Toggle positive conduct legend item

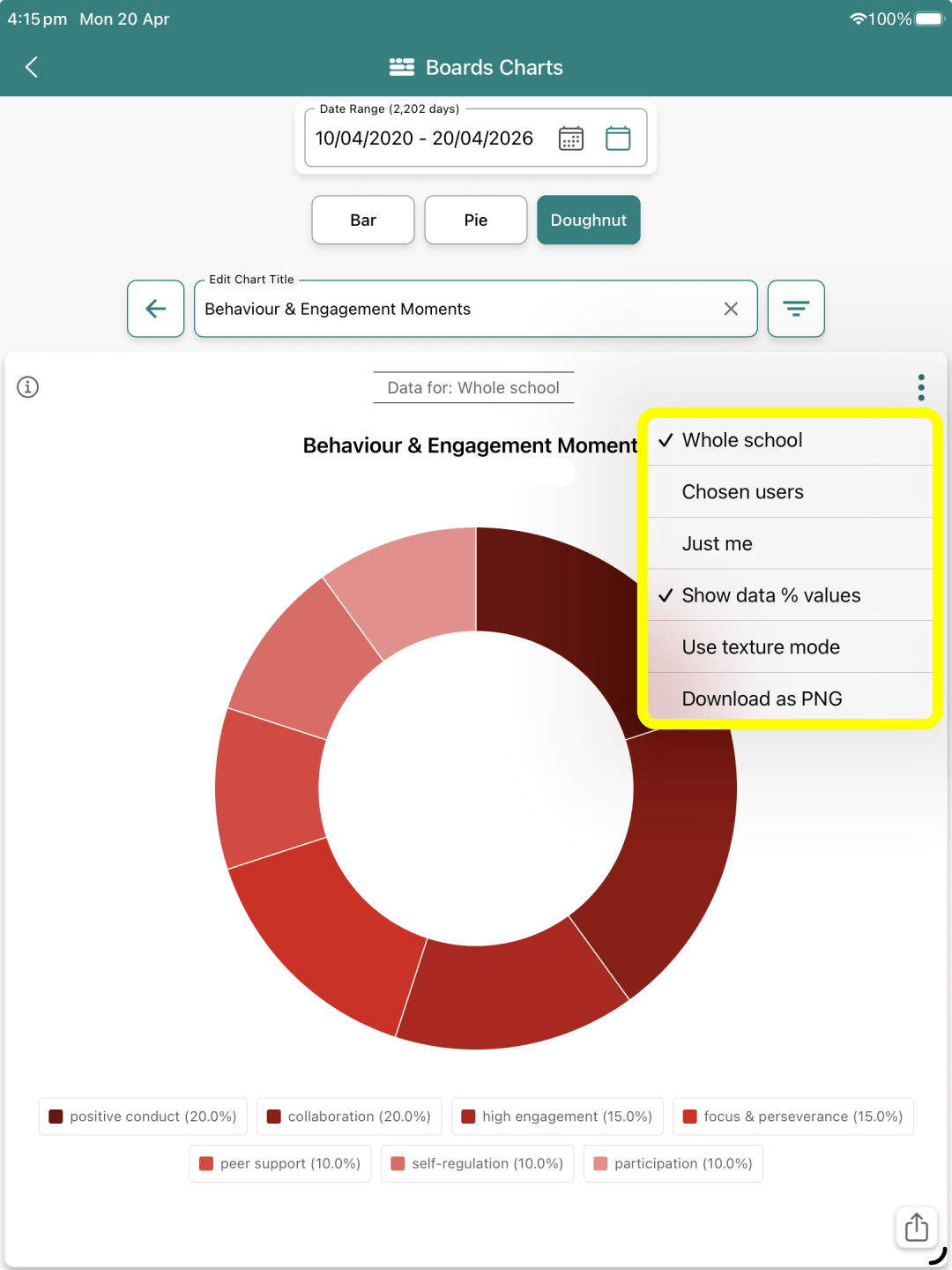[x=143, y=1117]
